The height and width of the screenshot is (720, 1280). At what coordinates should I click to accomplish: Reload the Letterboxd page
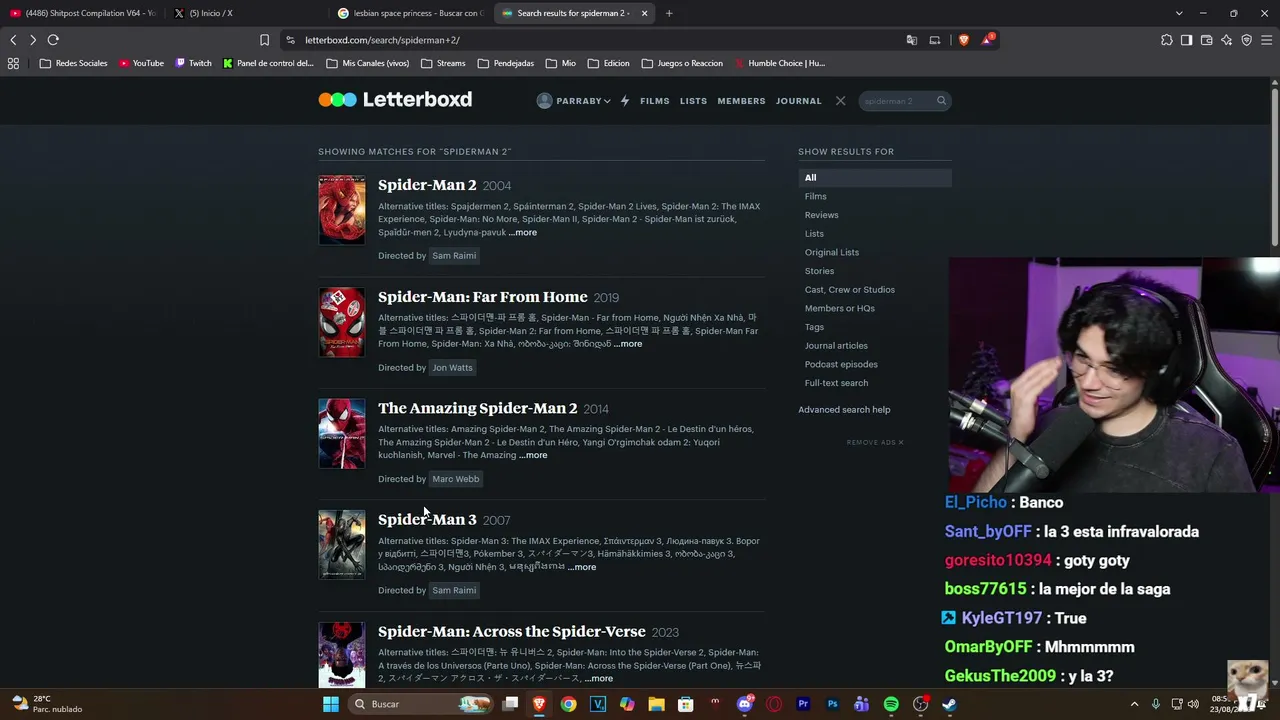point(53,40)
